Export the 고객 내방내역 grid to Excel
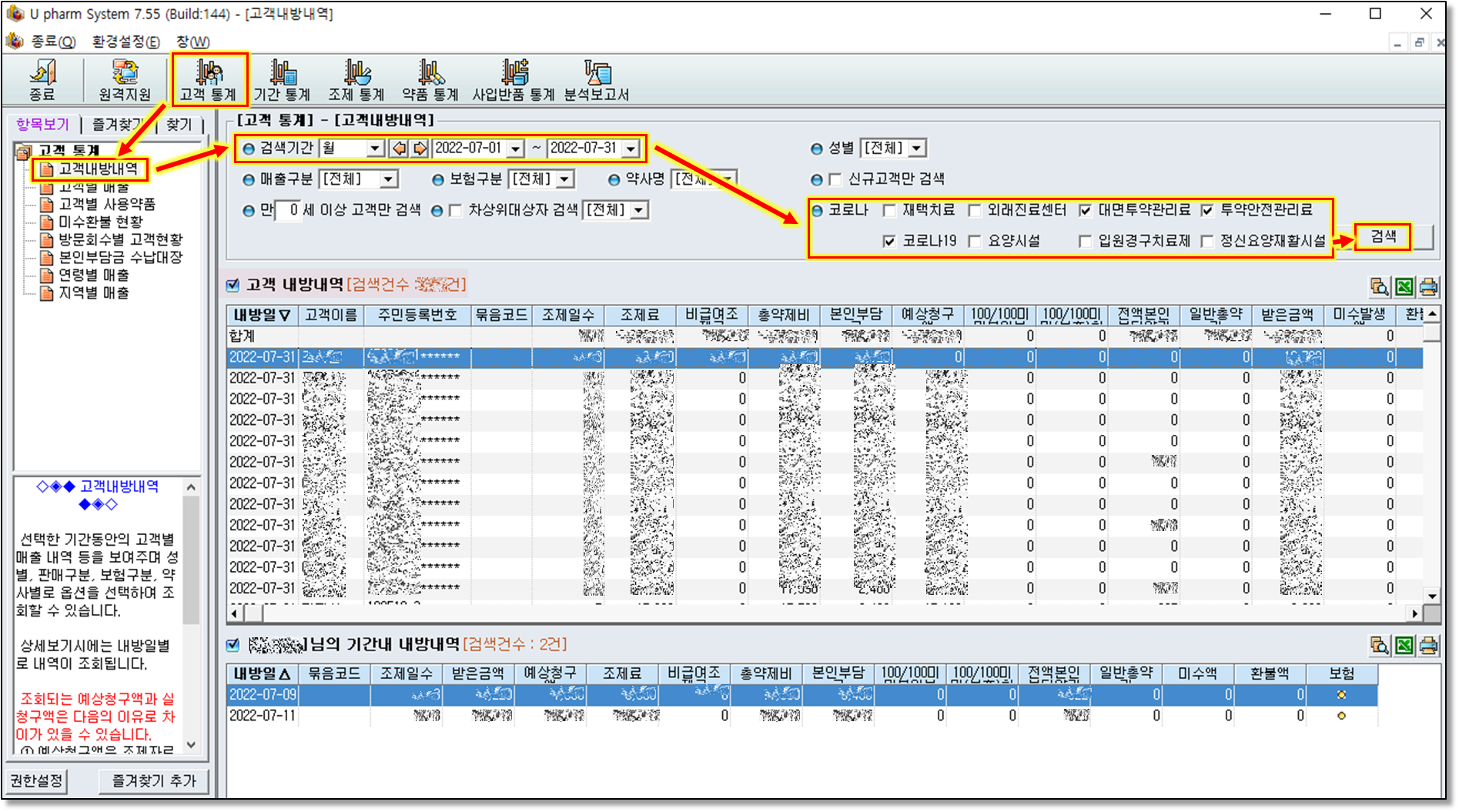This screenshot has width=1459, height=812. 1404,287
